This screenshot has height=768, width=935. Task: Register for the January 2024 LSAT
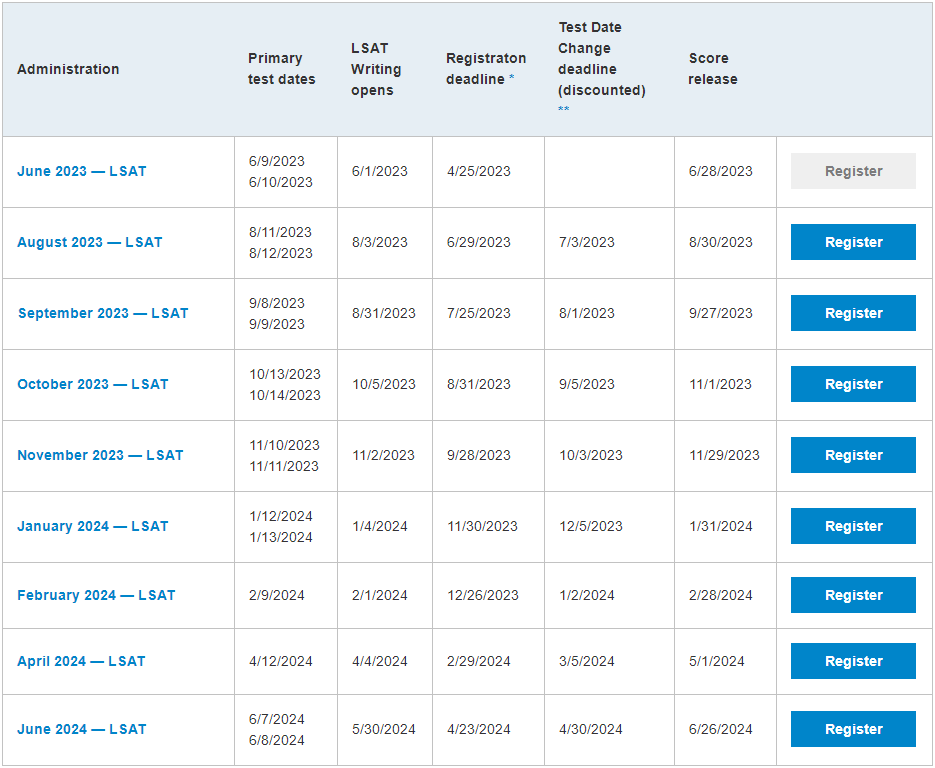pos(853,526)
